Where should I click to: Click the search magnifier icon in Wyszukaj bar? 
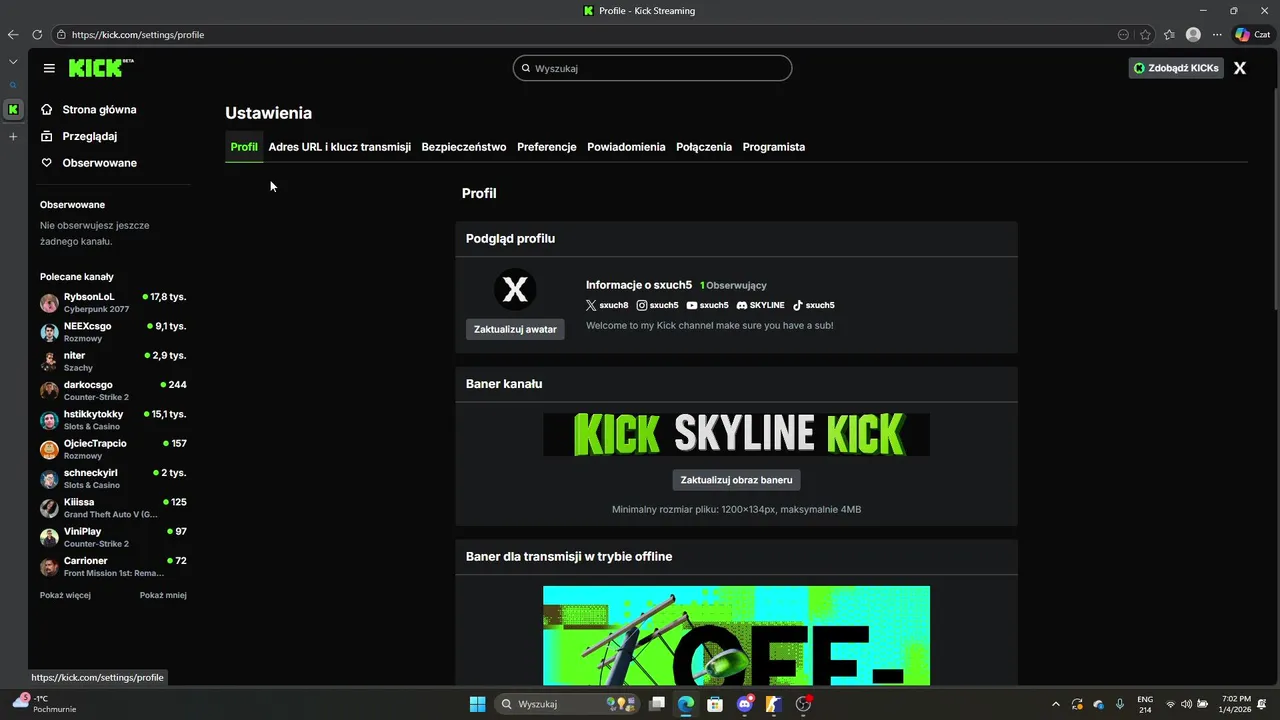click(526, 68)
